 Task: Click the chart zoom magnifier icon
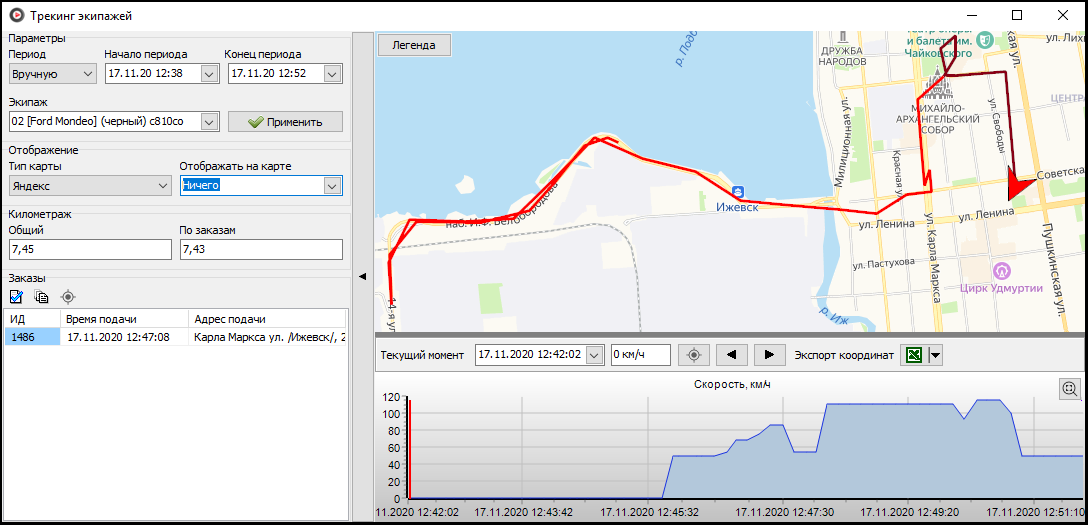click(x=1071, y=389)
